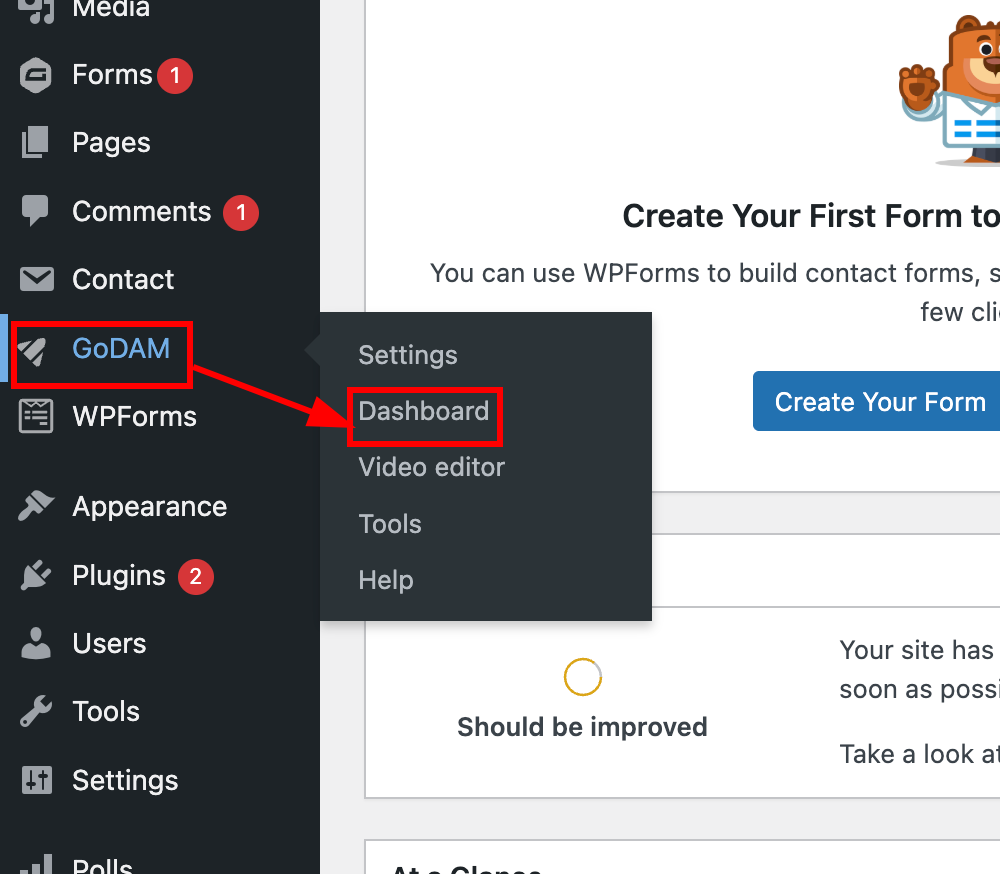Click the site health status circle
Screen dimensions: 1000x874
(583, 677)
